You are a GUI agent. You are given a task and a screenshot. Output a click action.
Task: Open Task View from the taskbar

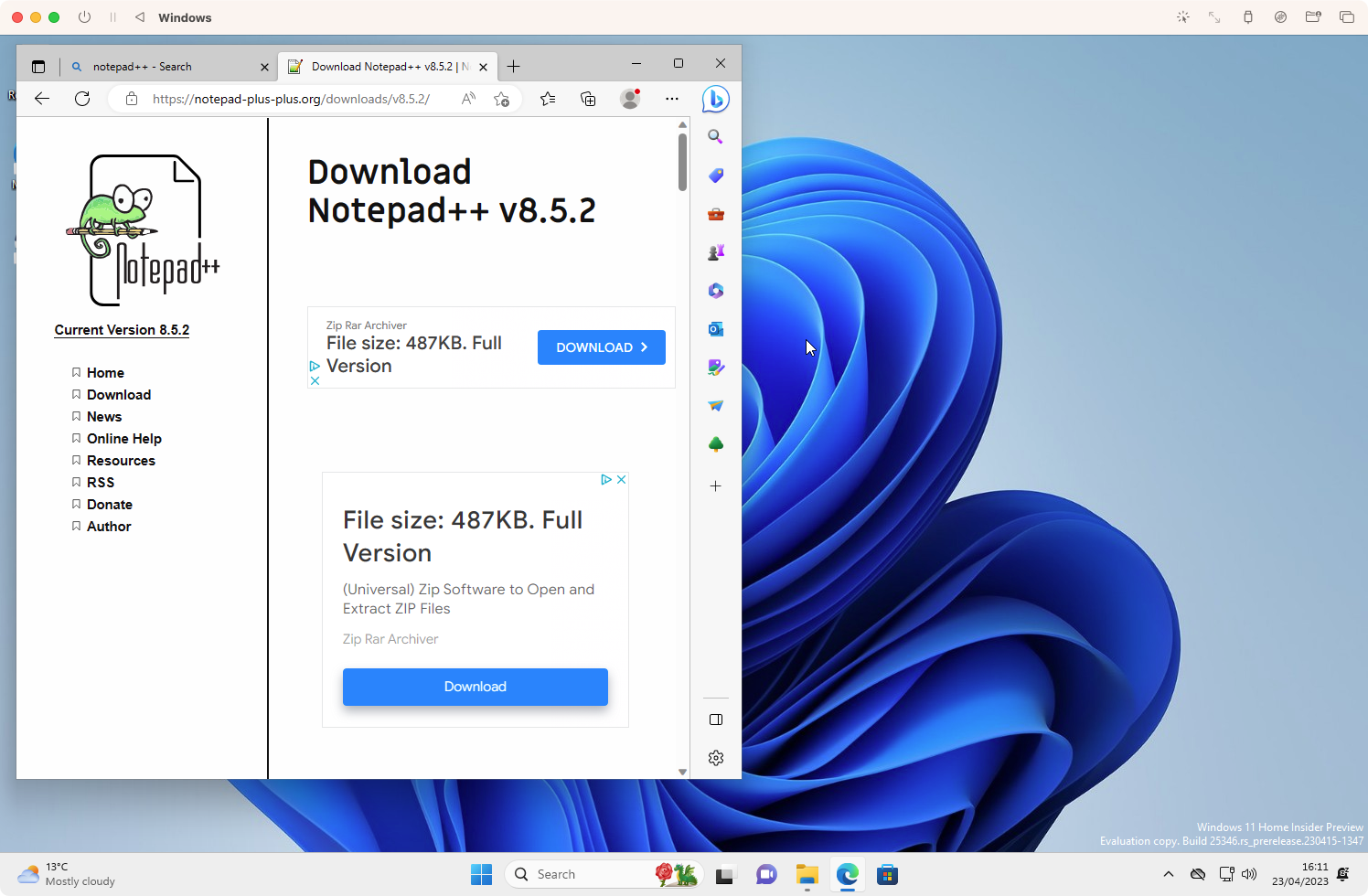pyautogui.click(x=725, y=875)
